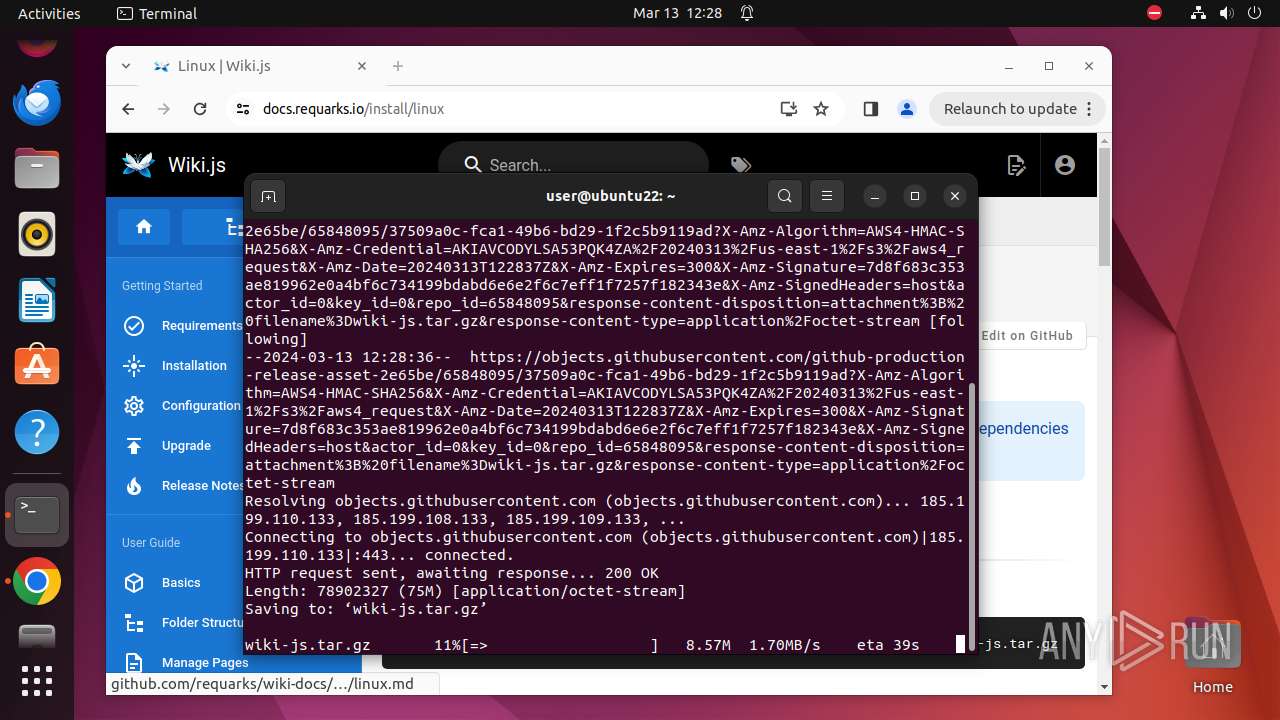Image resolution: width=1280 pixels, height=720 pixels.
Task: Open the Terminal app menu in top bar
Action: (157, 14)
